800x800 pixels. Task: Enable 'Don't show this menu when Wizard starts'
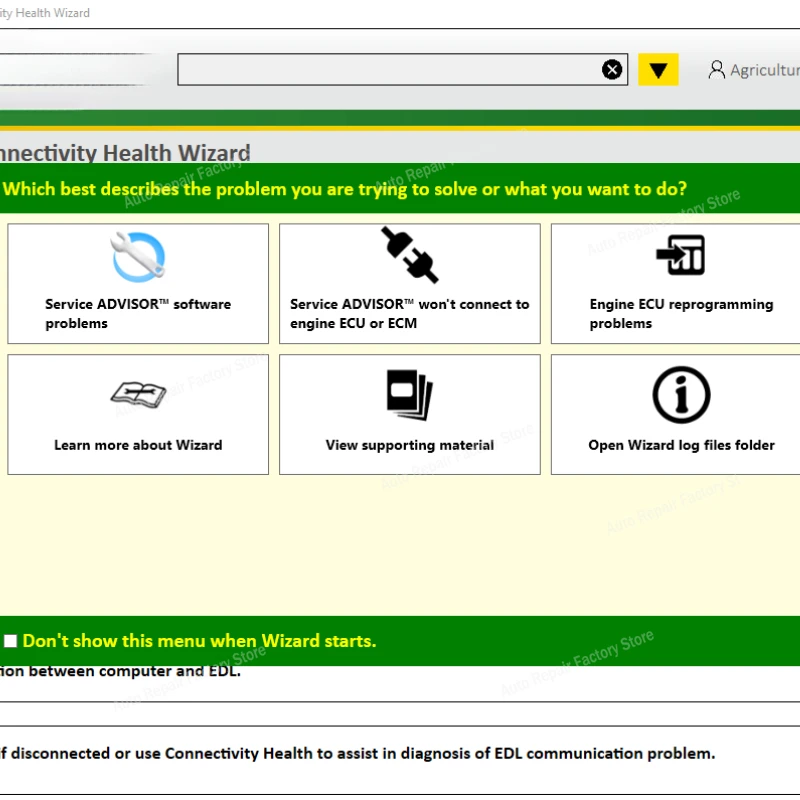coord(10,640)
